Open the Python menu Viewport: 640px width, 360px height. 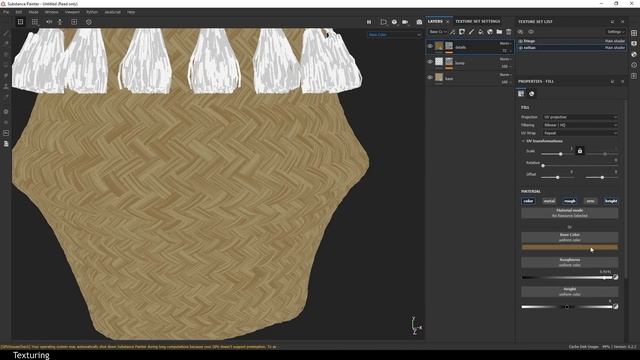point(92,12)
